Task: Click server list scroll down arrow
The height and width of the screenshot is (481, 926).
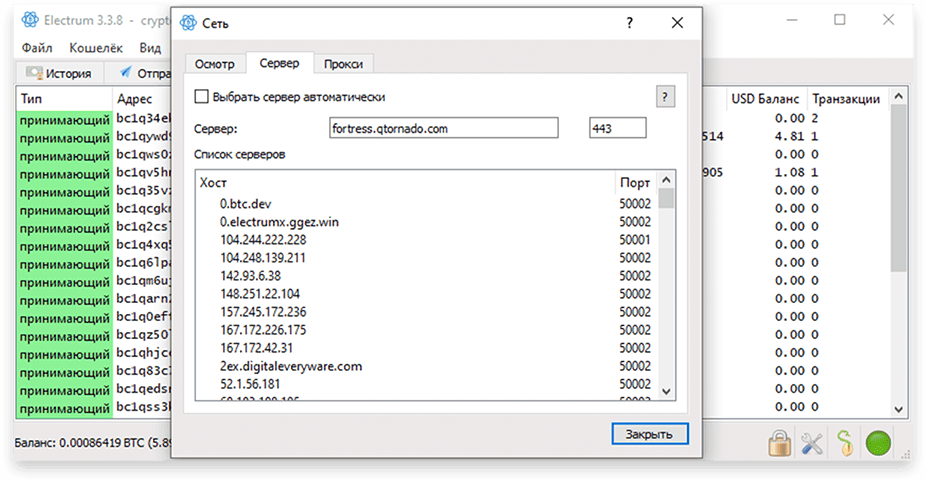Action: 666,391
